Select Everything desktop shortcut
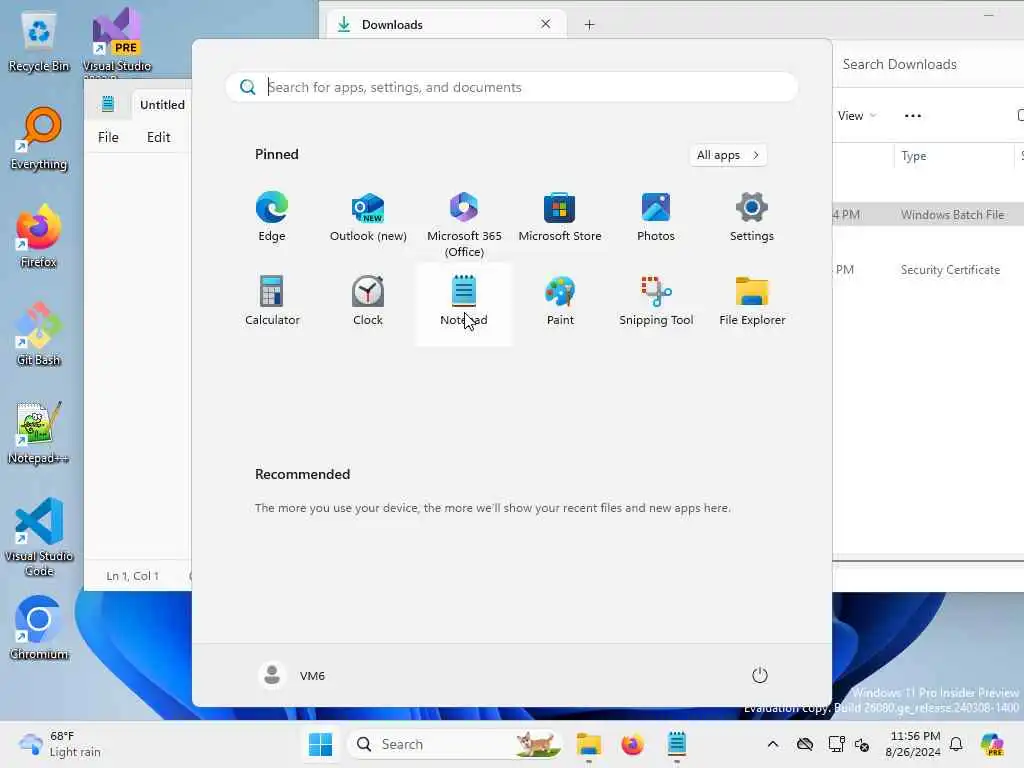Screen dimensions: 1024x768 click(x=39, y=138)
